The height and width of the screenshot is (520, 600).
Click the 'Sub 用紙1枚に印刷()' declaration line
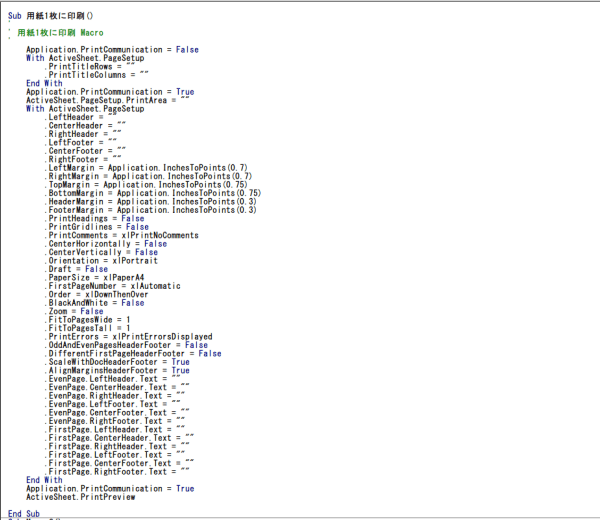click(x=51, y=16)
